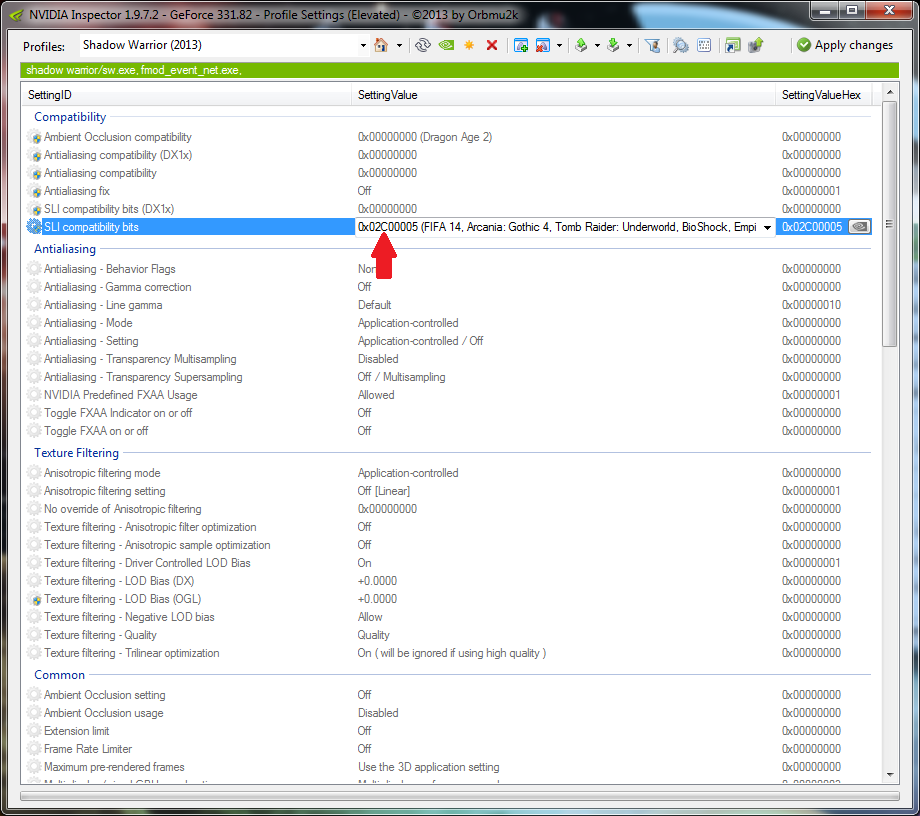Expand SLI compatibility bits value dropdown

(767, 228)
